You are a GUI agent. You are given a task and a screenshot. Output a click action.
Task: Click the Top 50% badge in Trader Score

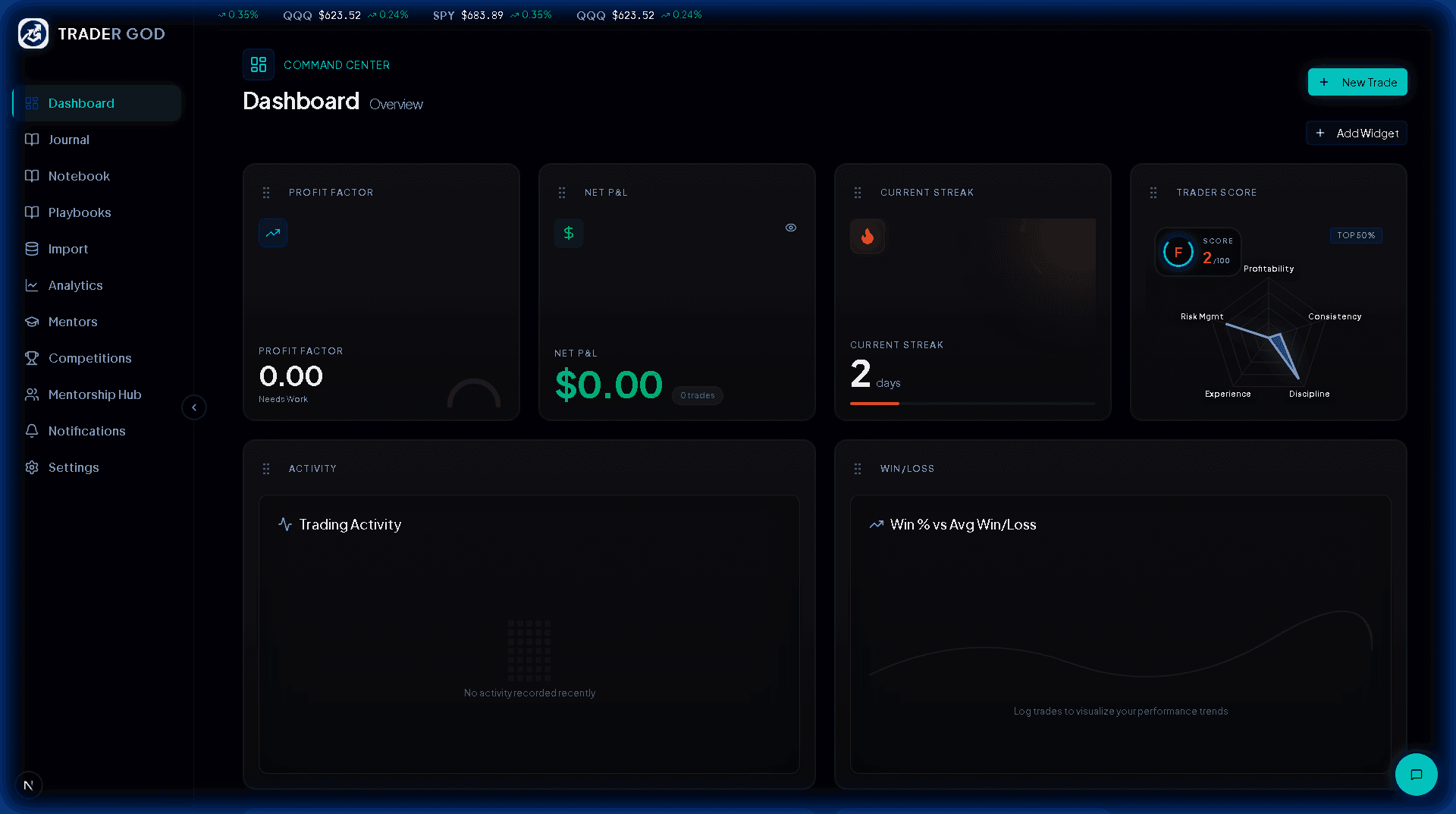point(1355,235)
